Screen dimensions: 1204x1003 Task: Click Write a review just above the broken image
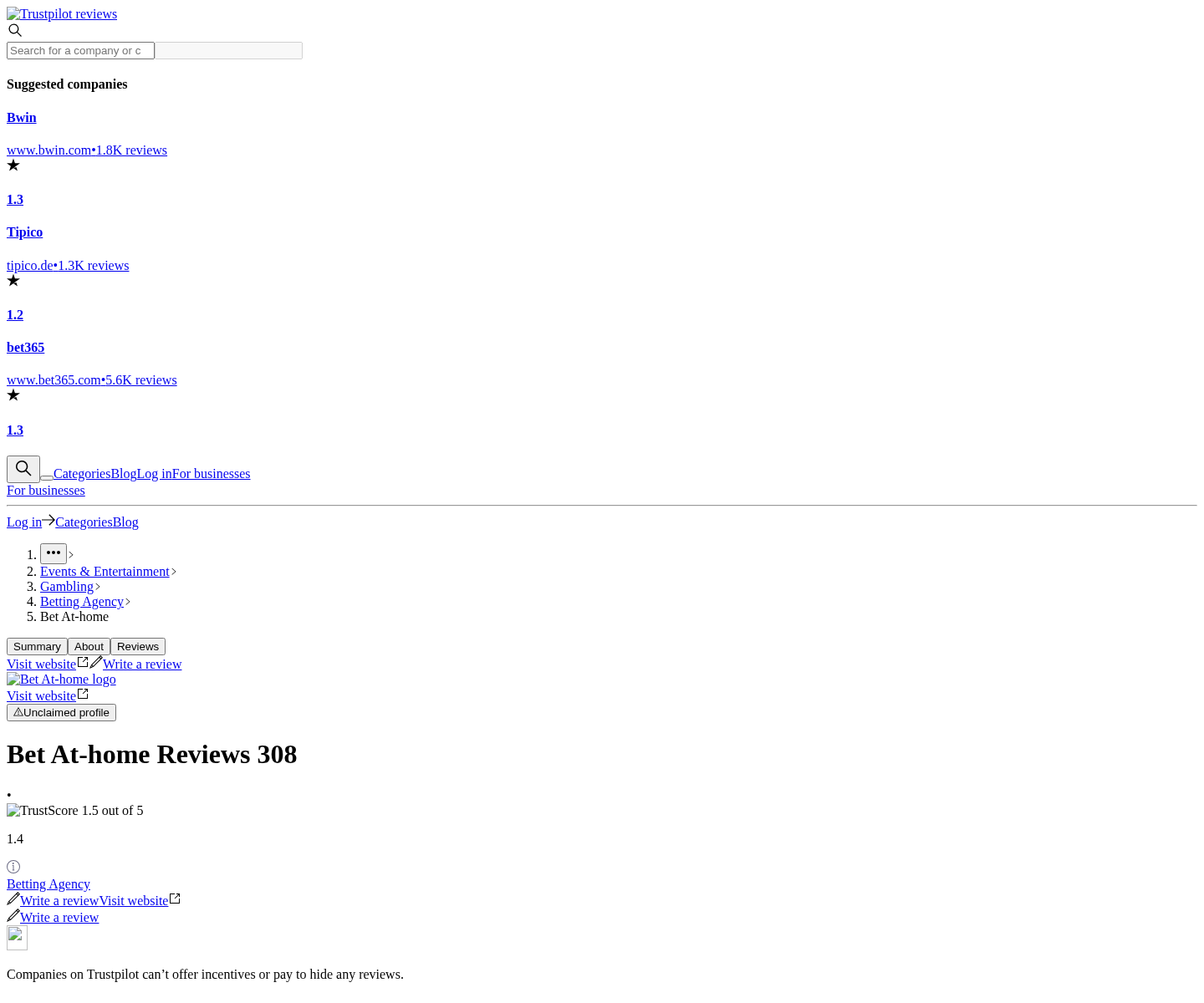(59, 918)
